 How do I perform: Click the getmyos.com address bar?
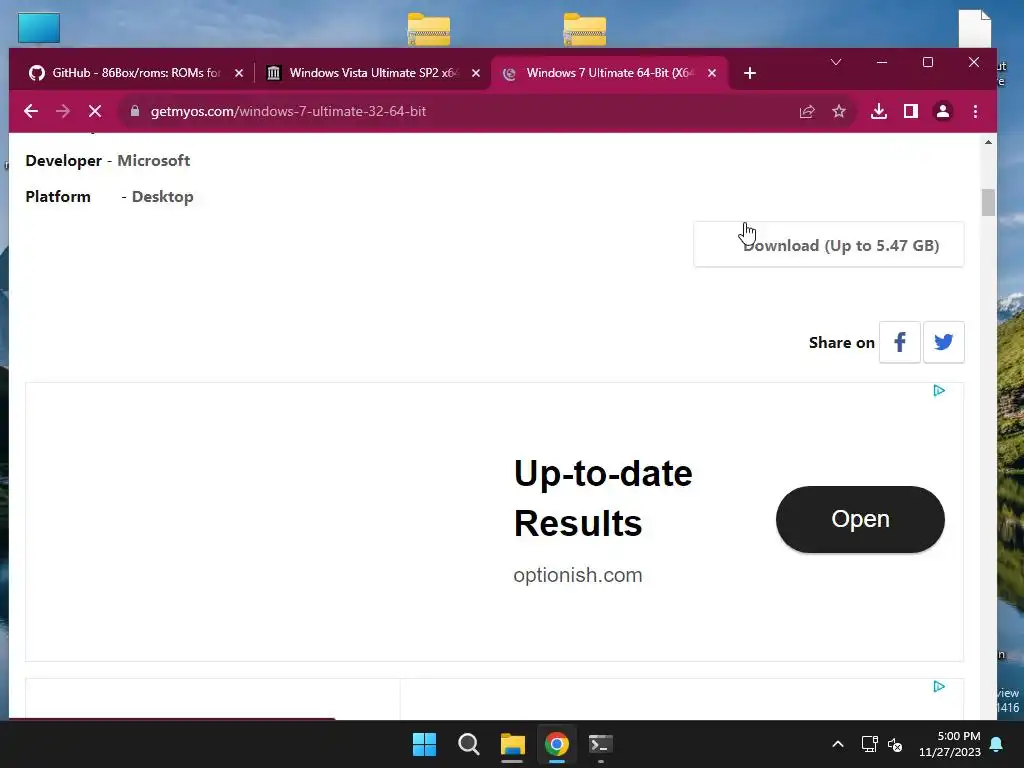tap(457, 112)
